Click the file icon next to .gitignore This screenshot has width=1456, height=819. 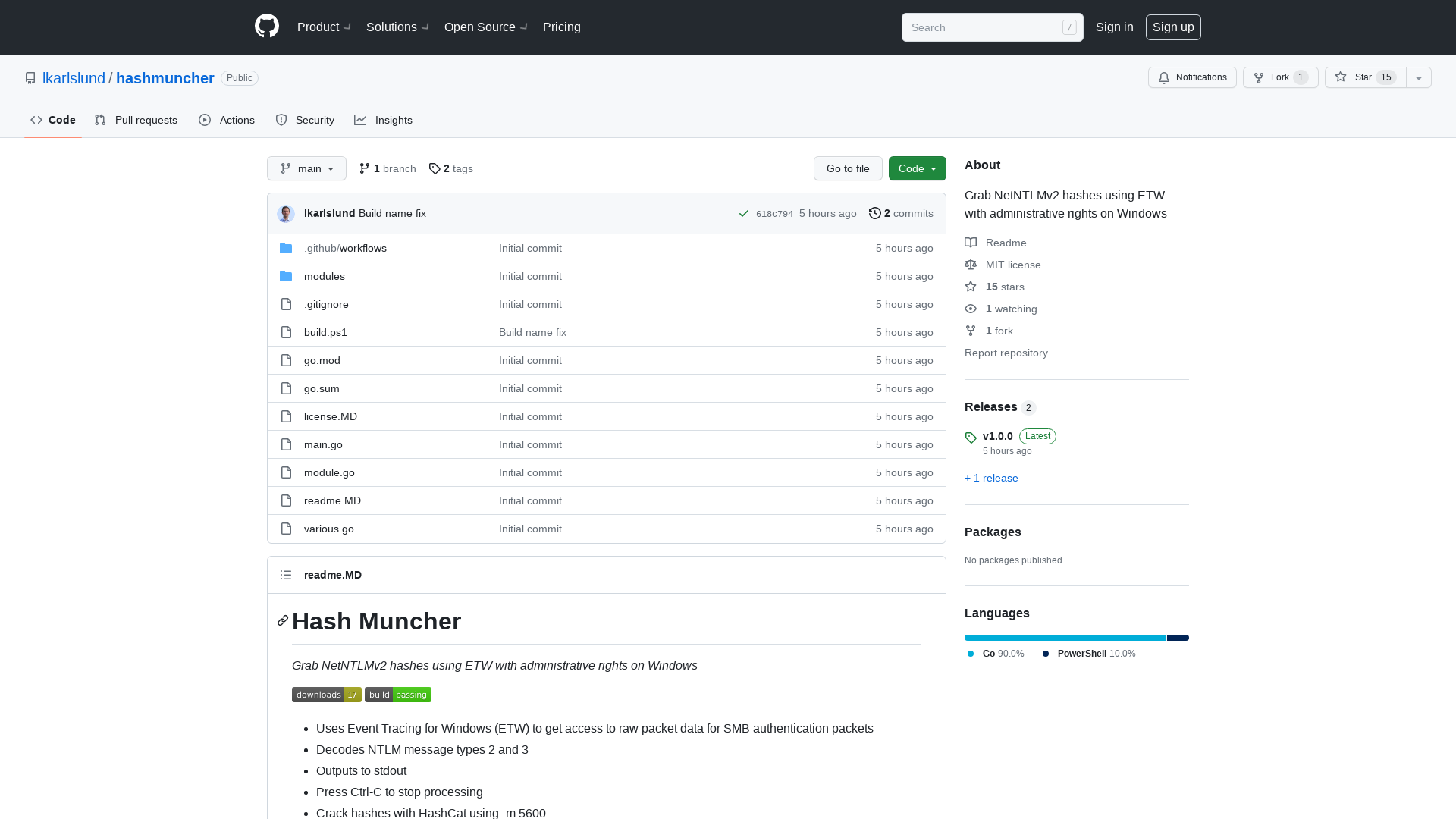click(286, 305)
